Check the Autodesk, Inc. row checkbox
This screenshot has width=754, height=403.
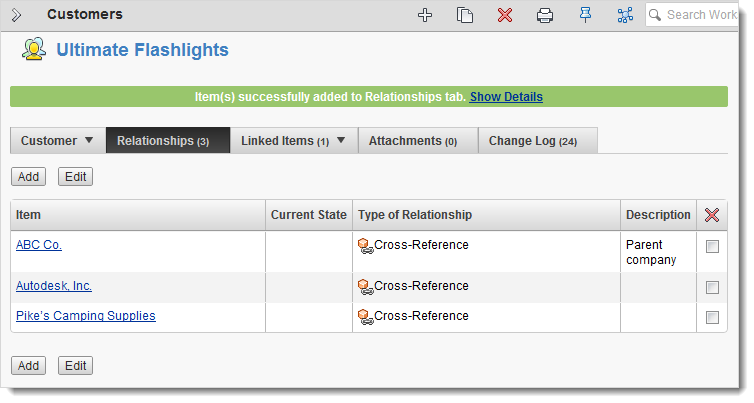tap(712, 288)
